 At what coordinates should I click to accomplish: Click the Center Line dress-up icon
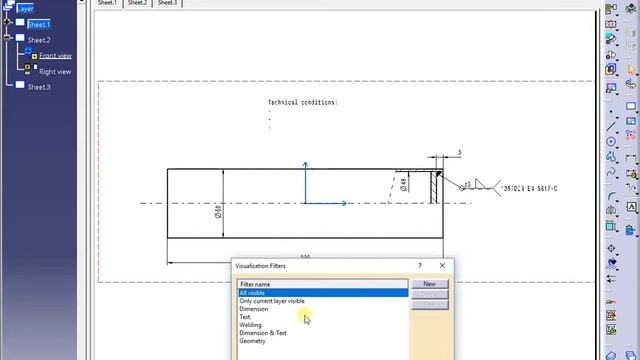[x=611, y=248]
